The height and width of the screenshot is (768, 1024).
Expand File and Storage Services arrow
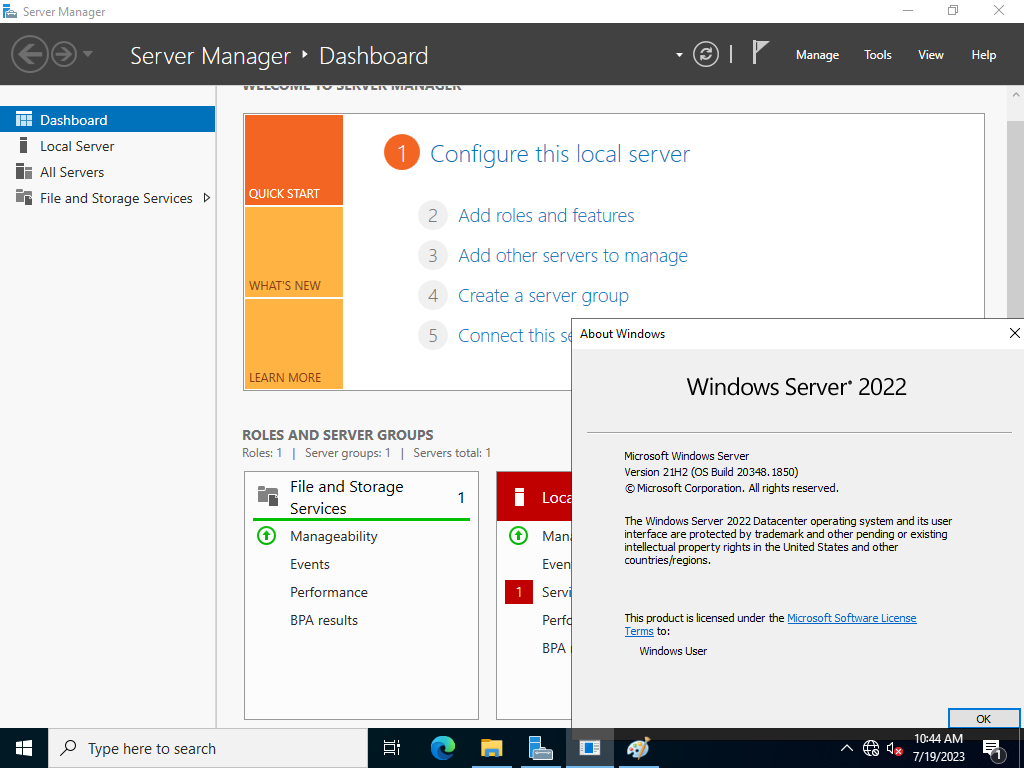coord(207,198)
